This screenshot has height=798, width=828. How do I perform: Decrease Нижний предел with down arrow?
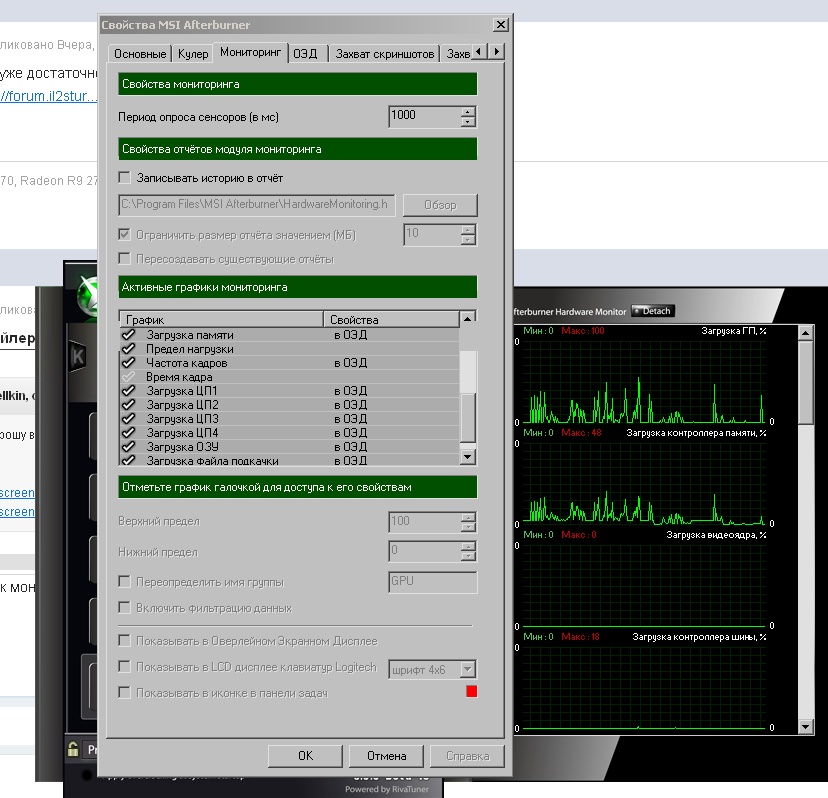pos(468,556)
